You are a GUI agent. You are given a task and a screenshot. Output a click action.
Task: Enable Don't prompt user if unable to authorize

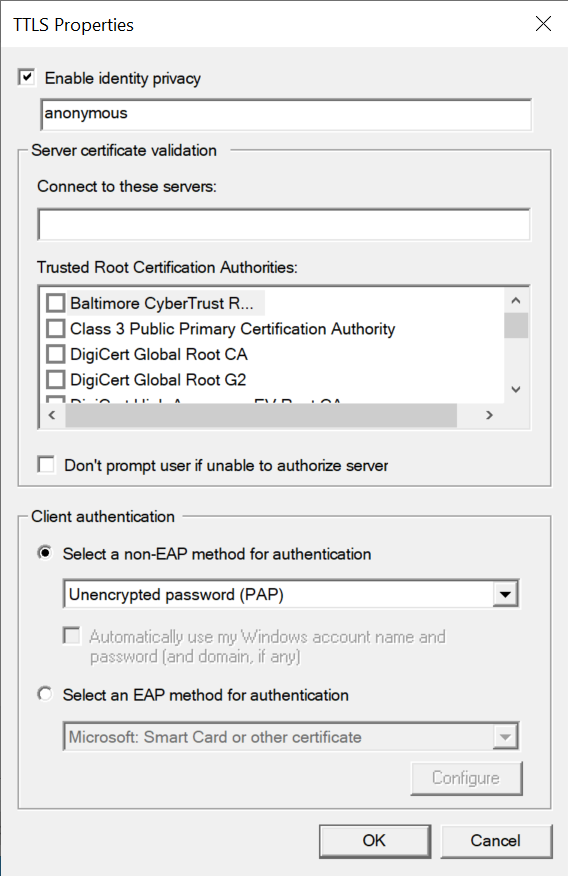pos(46,465)
